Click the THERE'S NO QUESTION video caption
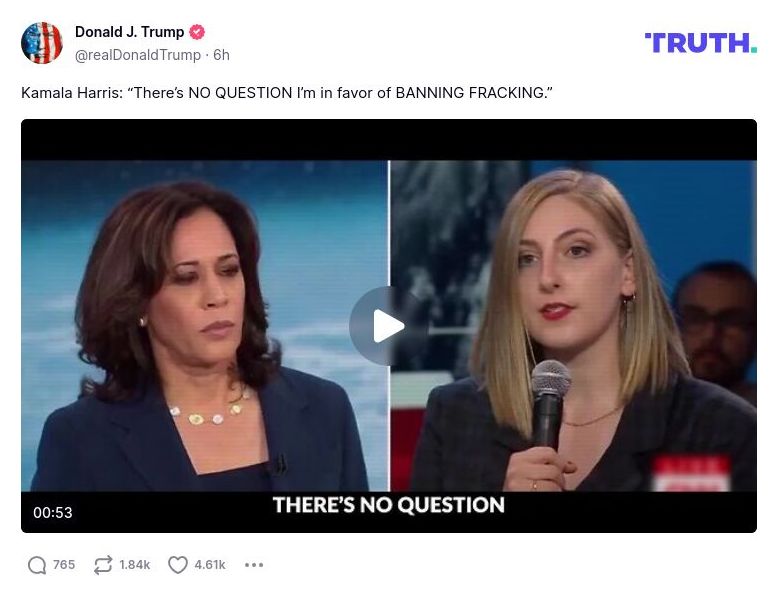The width and height of the screenshot is (778, 596). click(x=389, y=505)
